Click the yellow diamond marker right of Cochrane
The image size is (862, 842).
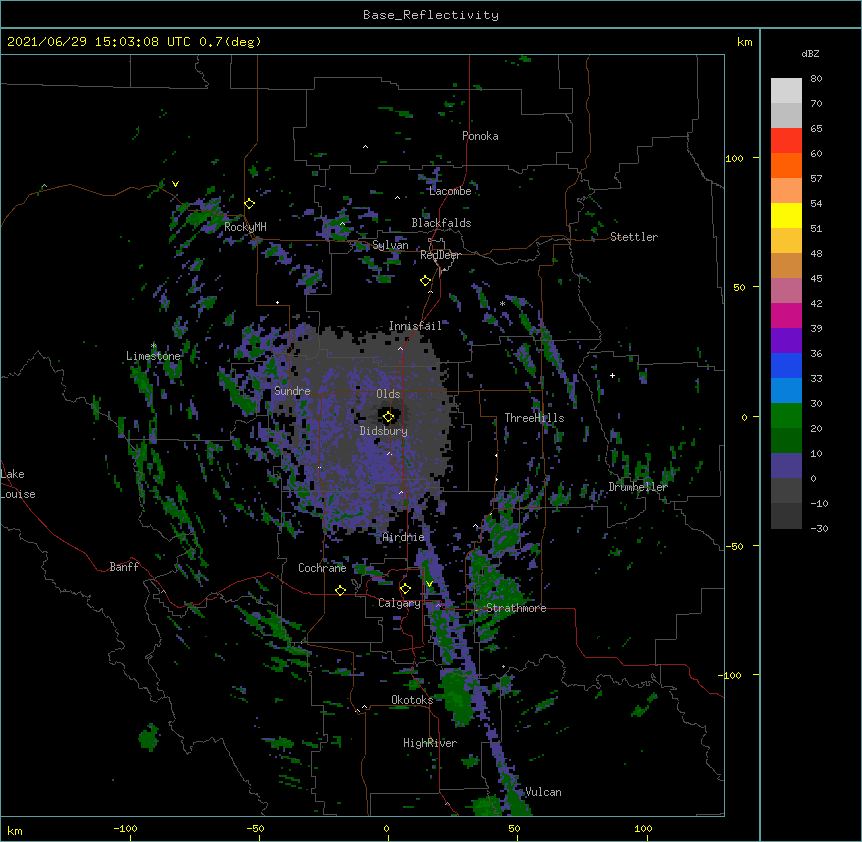tap(340, 590)
